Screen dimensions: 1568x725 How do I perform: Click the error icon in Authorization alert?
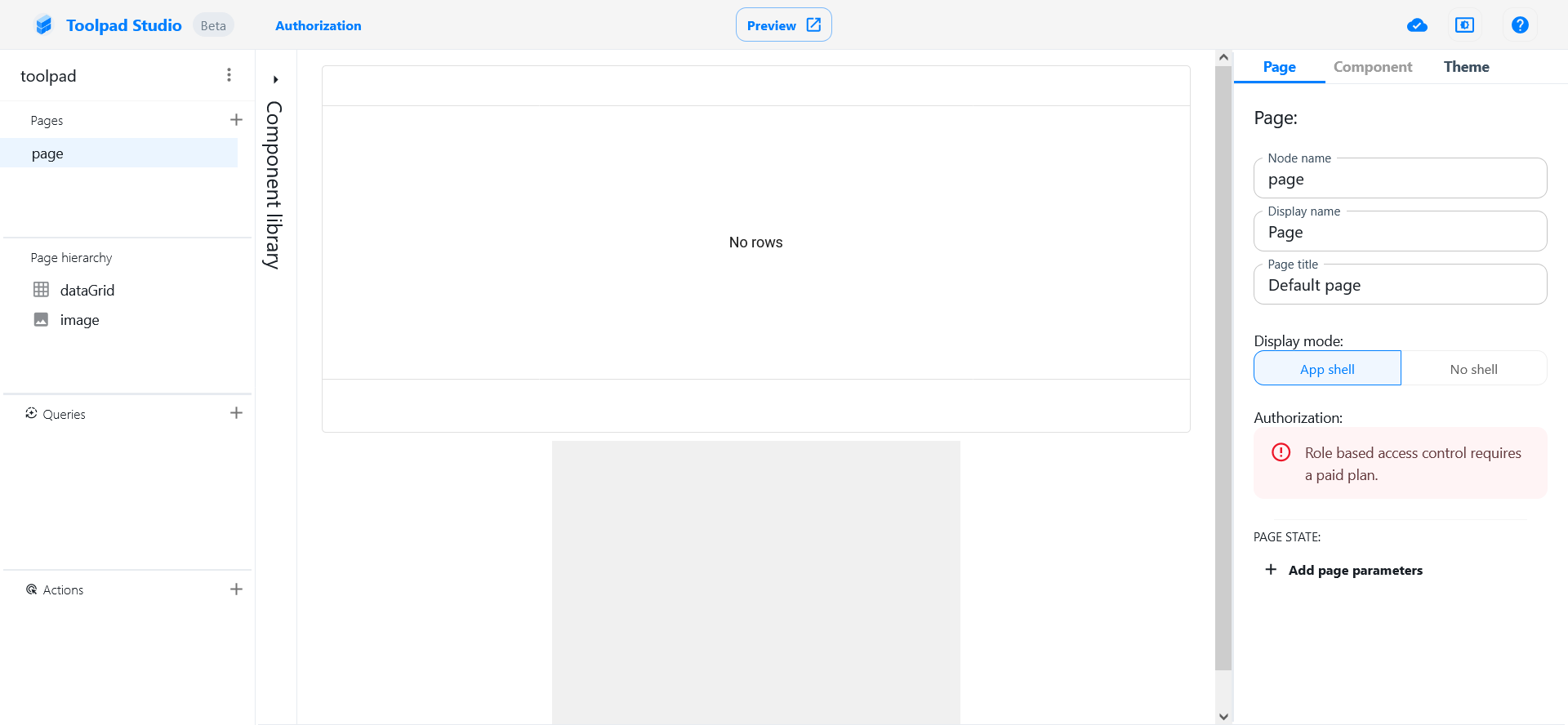(x=1281, y=452)
